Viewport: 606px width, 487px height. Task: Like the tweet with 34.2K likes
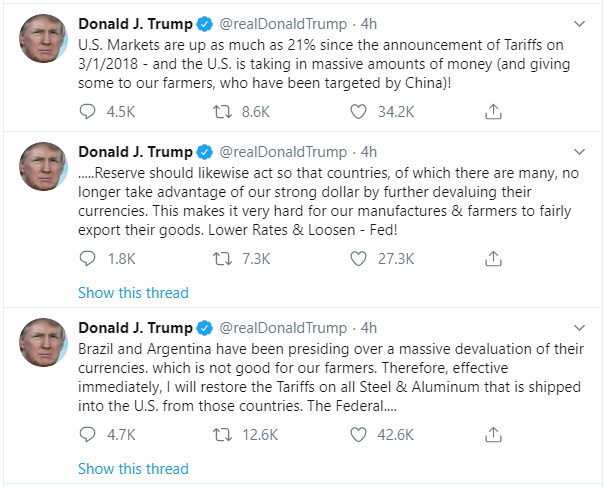tap(359, 112)
